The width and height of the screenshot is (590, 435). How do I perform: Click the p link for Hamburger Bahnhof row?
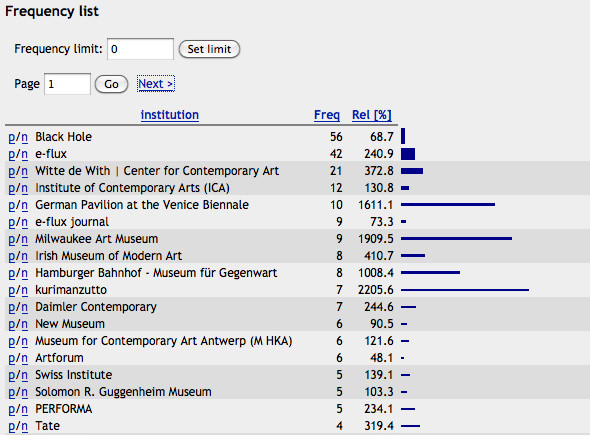(12, 273)
